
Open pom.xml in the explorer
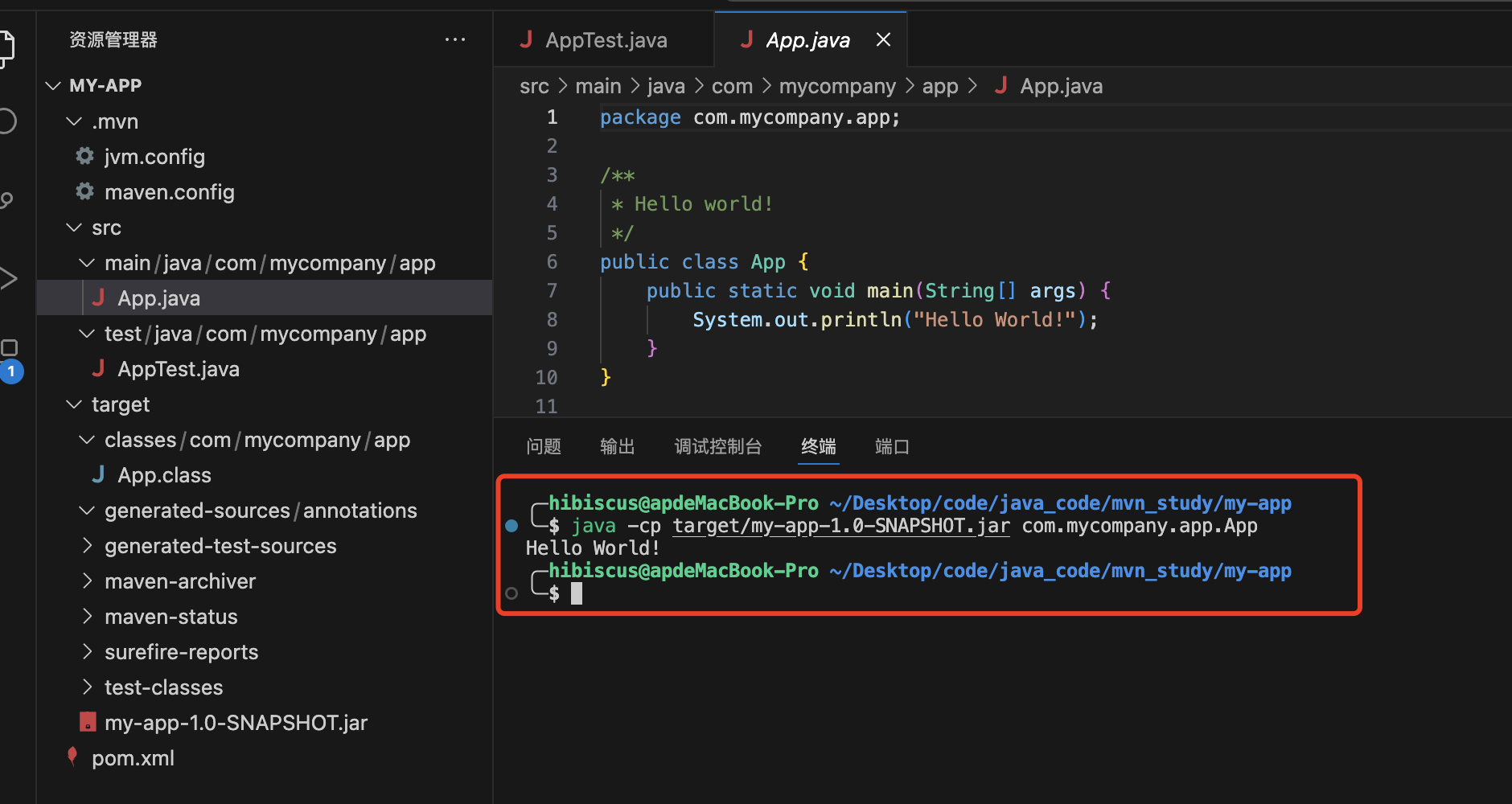[x=133, y=758]
